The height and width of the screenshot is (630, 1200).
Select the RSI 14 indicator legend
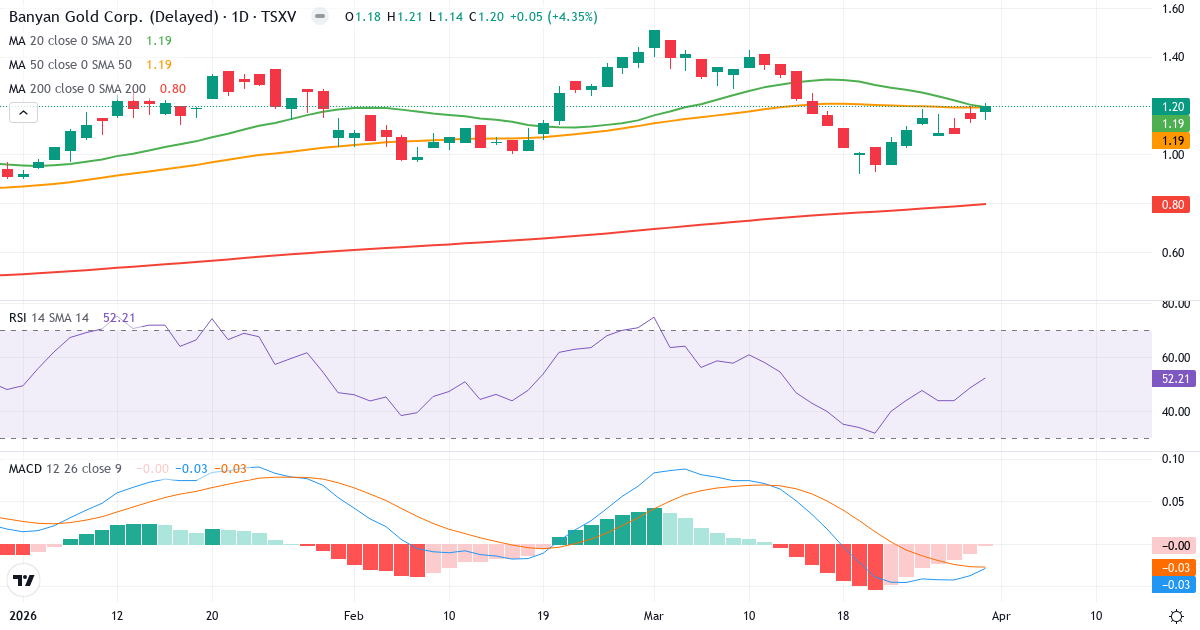(x=48, y=317)
